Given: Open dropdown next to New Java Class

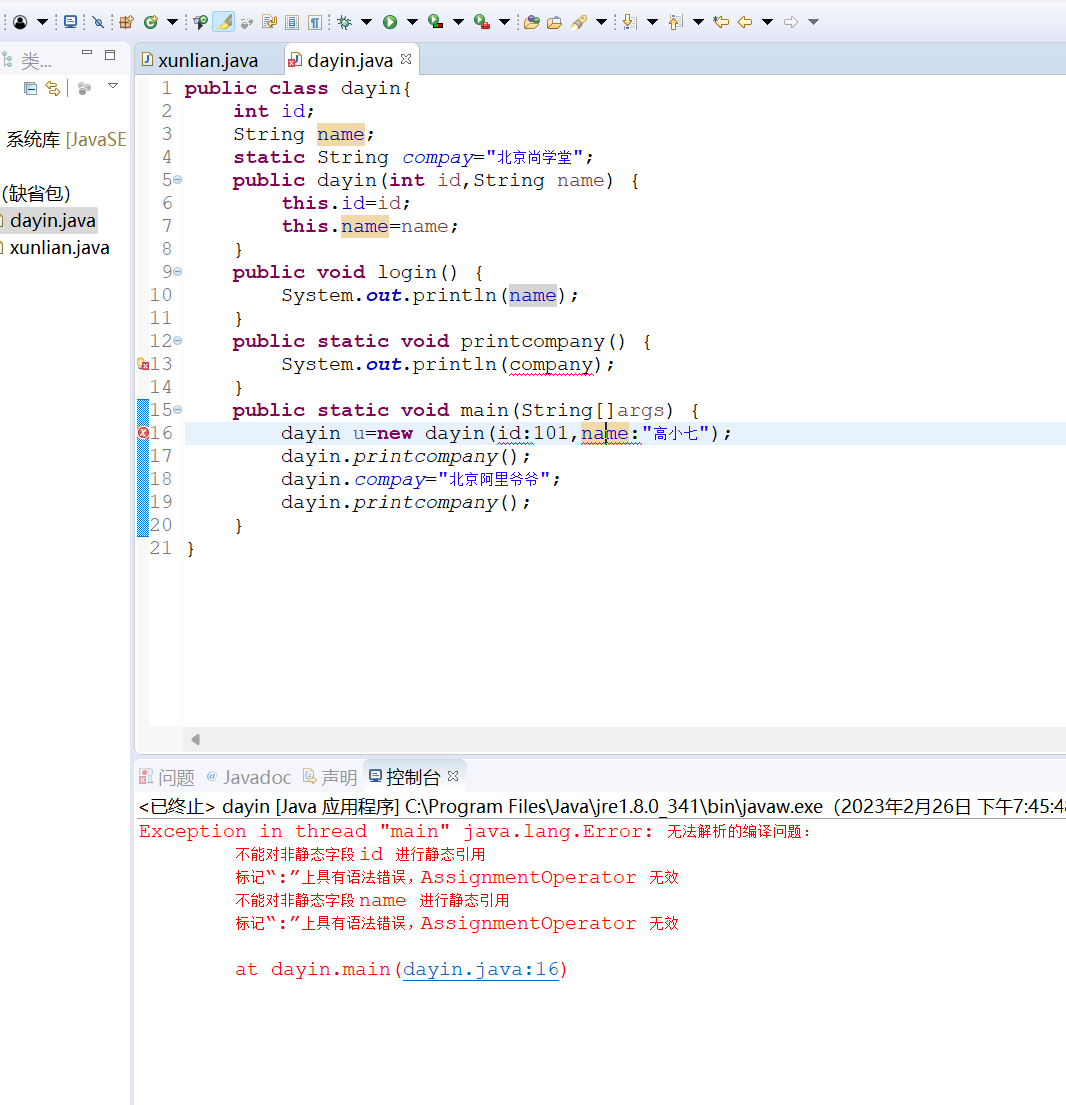Looking at the screenshot, I should 172,22.
